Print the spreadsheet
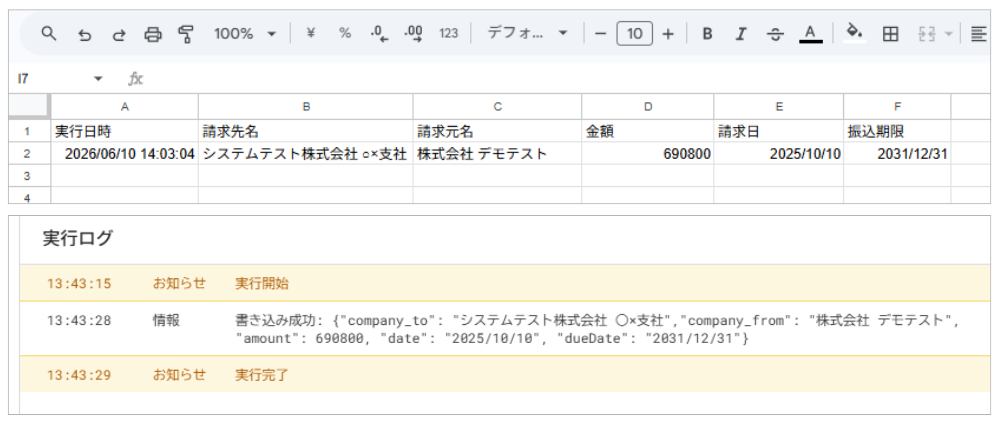This screenshot has width=1000, height=430. tap(153, 34)
